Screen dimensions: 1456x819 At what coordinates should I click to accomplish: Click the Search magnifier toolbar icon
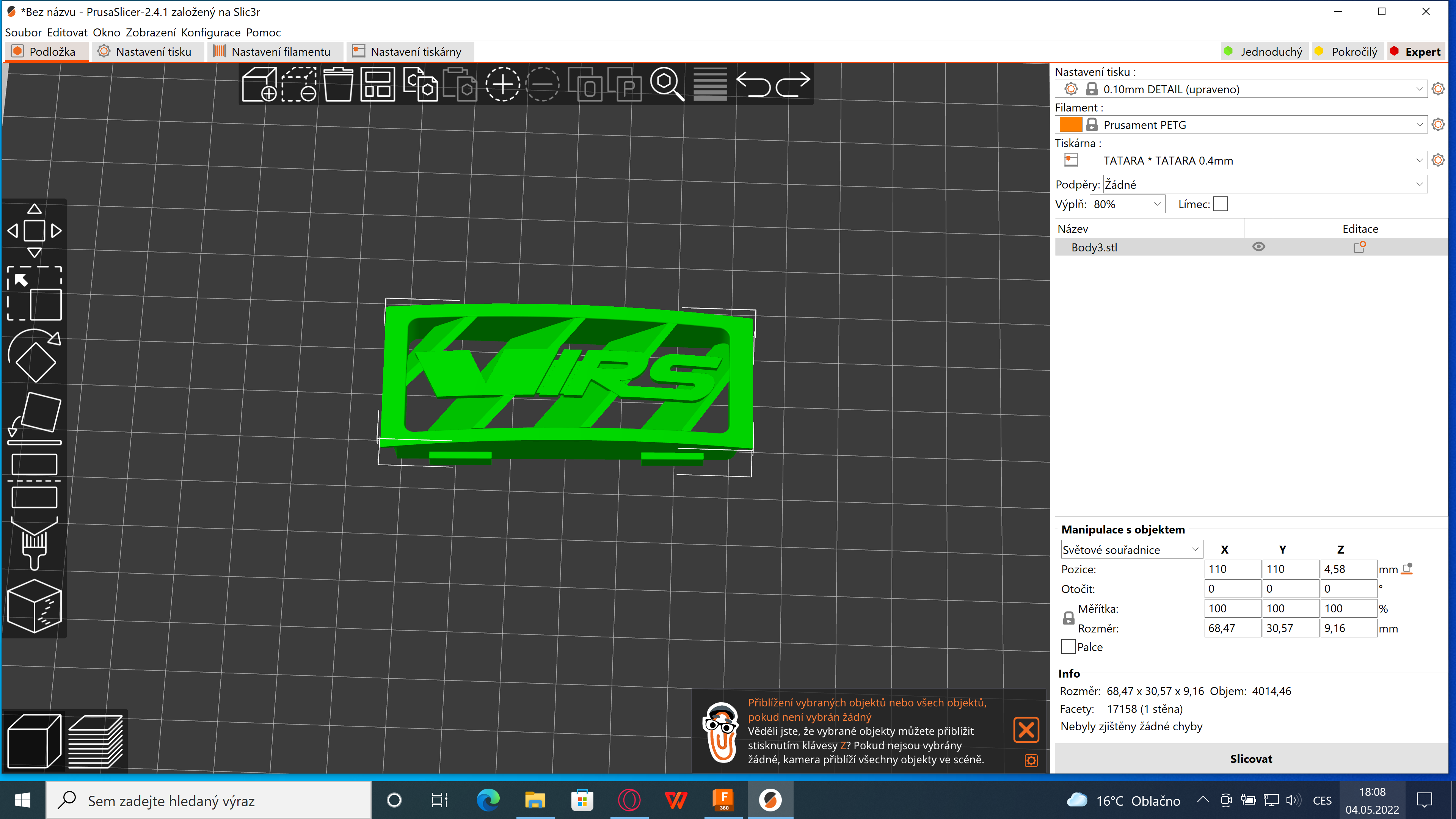click(667, 84)
